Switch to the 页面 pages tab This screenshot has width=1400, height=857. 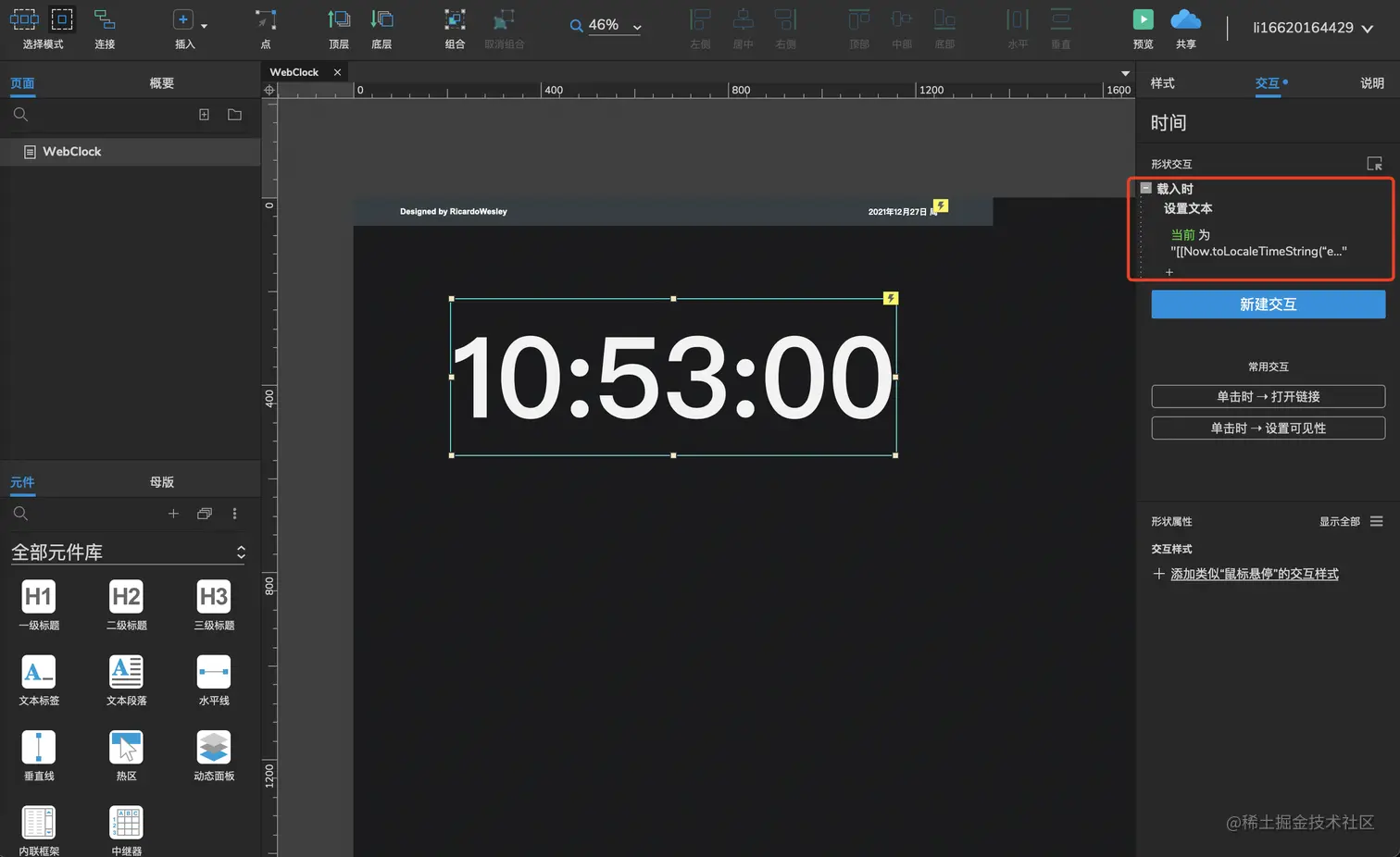tap(22, 83)
